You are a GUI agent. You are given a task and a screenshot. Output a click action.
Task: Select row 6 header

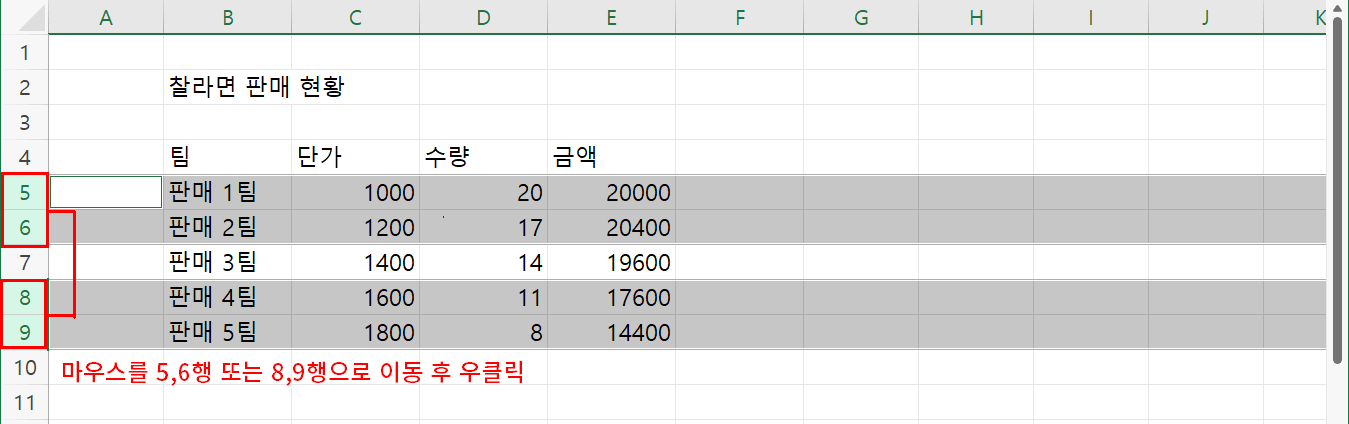pos(24,227)
